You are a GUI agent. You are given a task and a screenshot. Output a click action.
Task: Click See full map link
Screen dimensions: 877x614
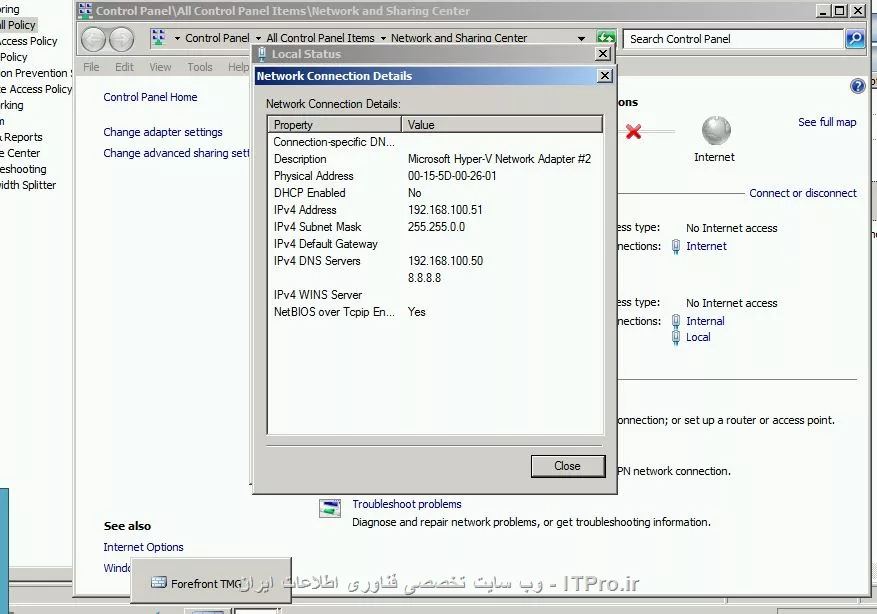coord(827,122)
